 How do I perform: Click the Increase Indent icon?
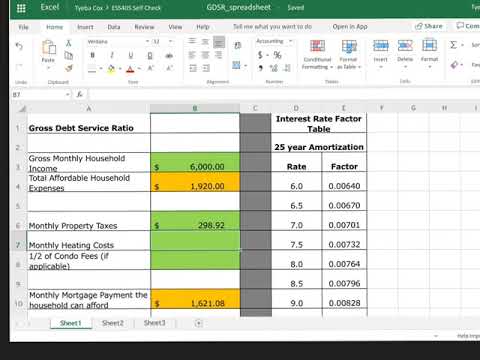click(206, 68)
